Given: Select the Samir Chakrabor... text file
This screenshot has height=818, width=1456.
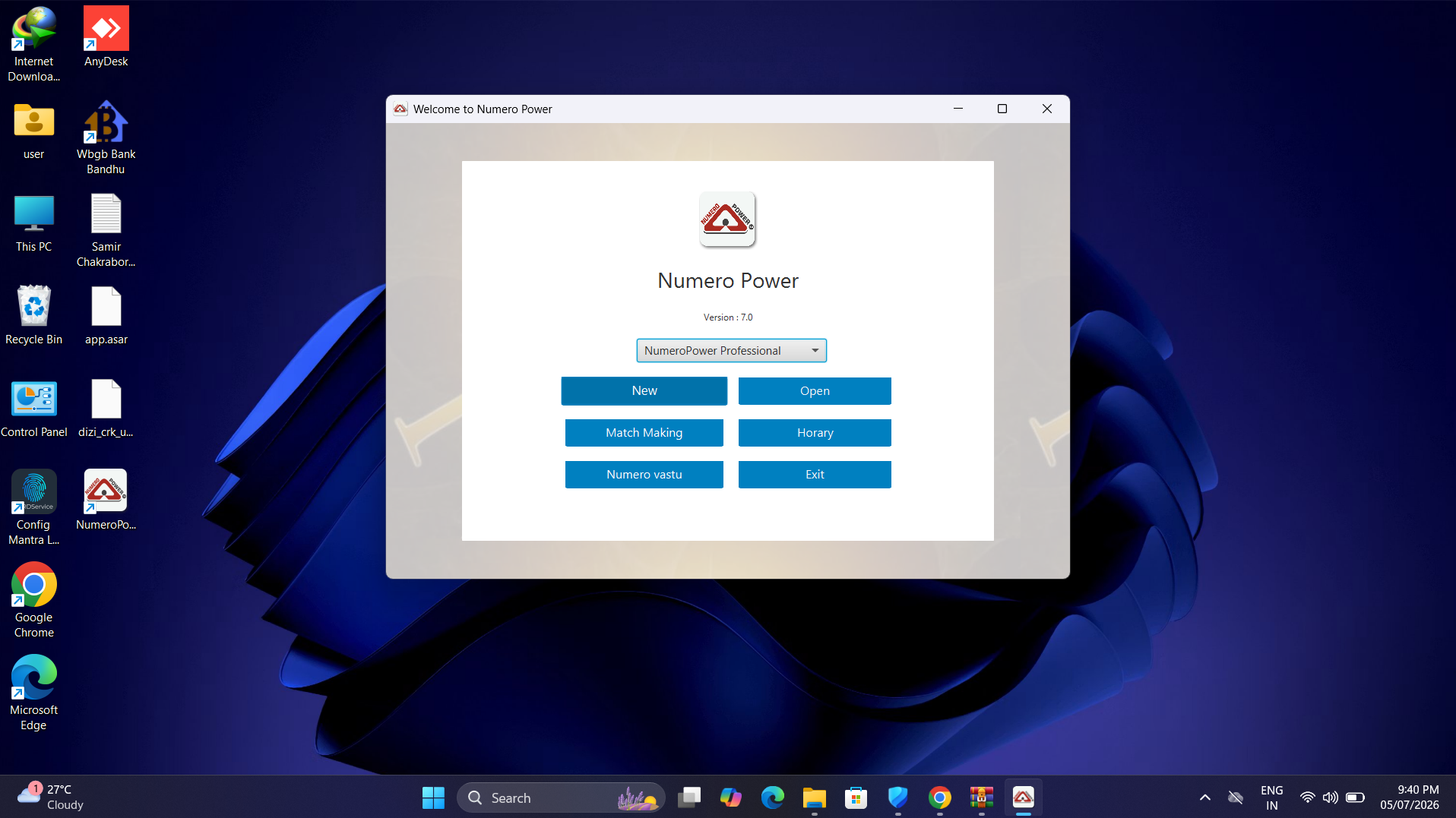Looking at the screenshot, I should (106, 231).
